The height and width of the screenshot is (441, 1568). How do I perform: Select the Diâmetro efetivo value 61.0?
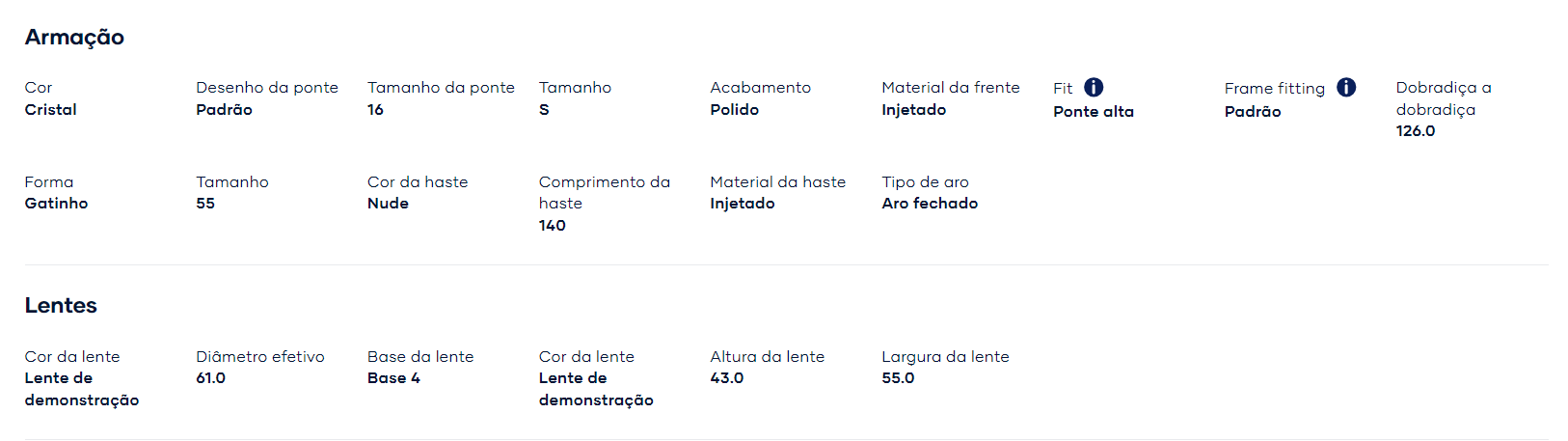point(211,378)
